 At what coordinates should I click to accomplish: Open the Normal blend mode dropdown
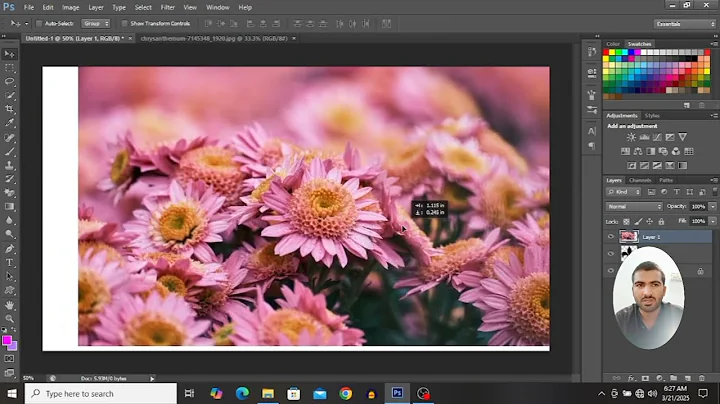(x=634, y=207)
